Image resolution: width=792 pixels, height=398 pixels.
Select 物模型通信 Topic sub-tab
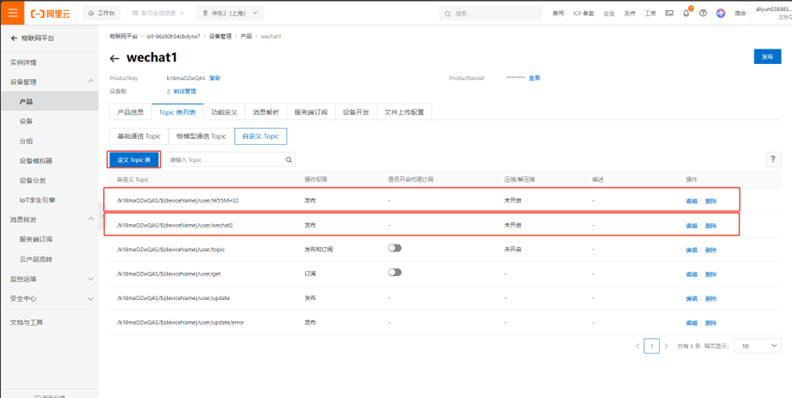[x=201, y=136]
